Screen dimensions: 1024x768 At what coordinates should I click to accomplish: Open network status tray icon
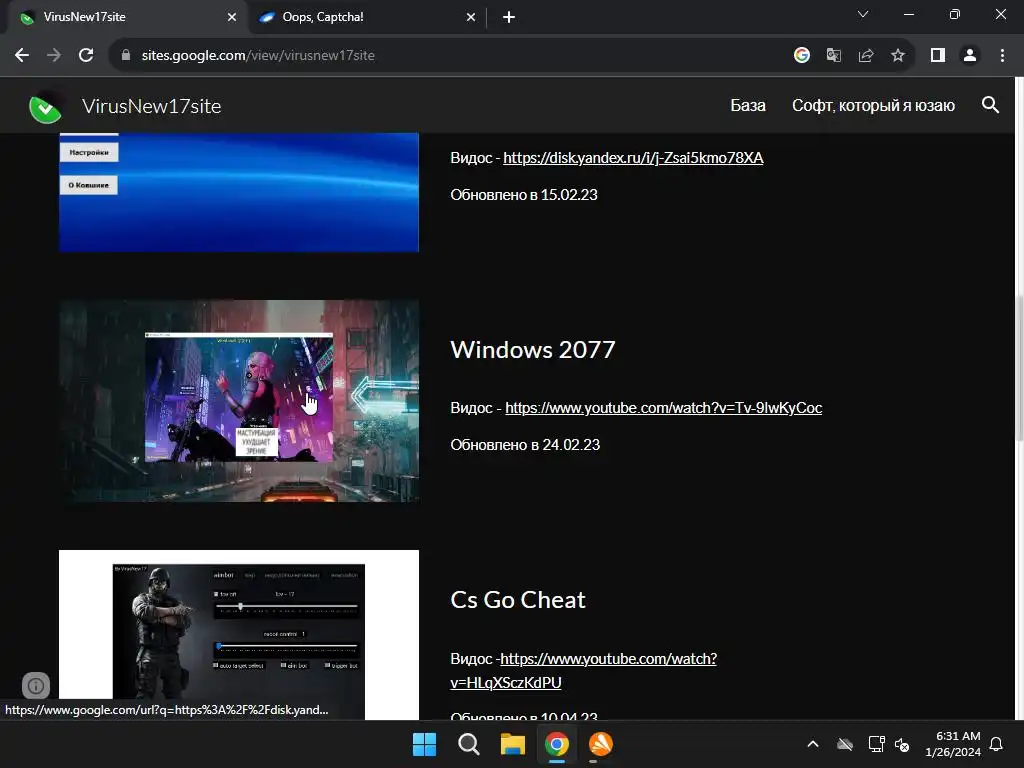876,744
